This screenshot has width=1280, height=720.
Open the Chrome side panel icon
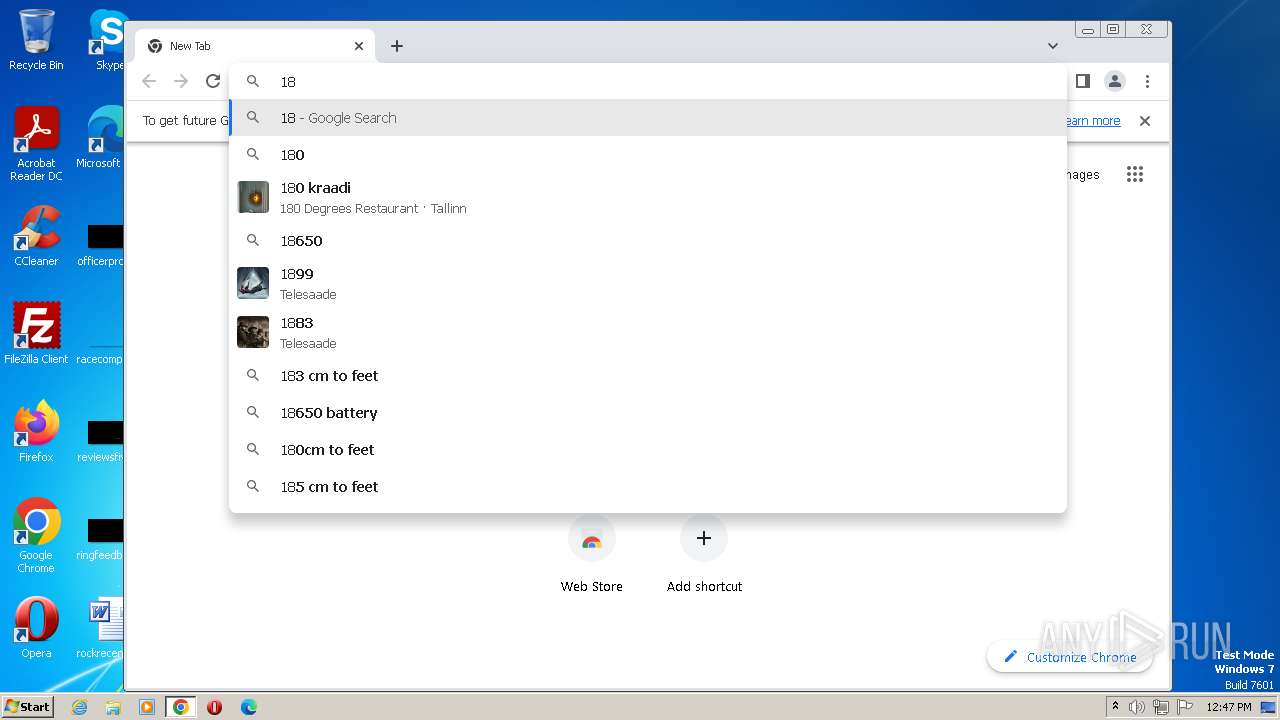click(x=1082, y=81)
